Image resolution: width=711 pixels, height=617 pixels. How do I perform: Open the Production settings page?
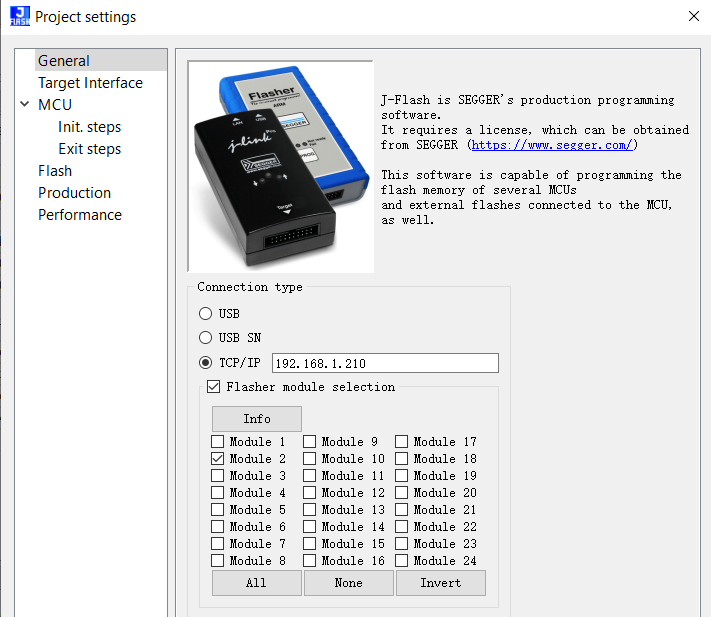click(x=74, y=193)
